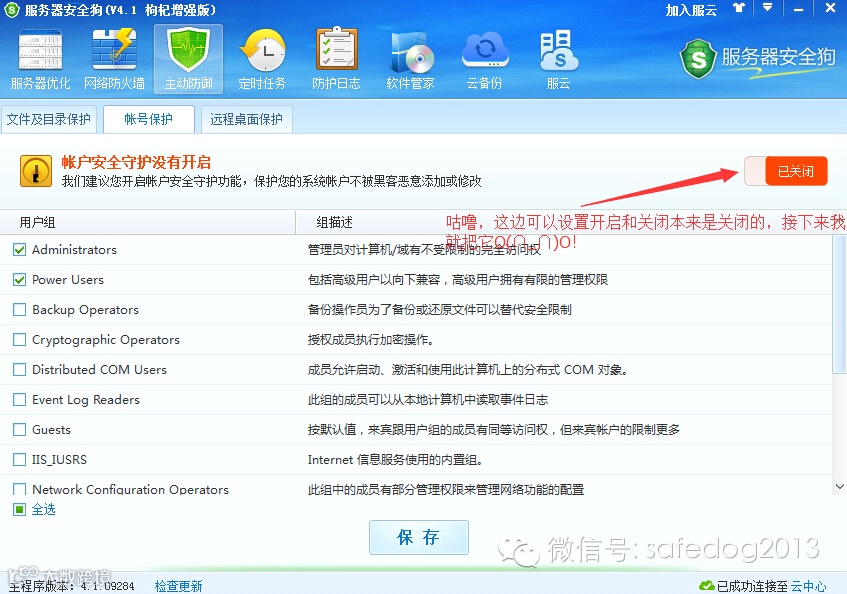The height and width of the screenshot is (594, 847).
Task: Minimize the 服务器安全狗 window
Action: click(798, 9)
